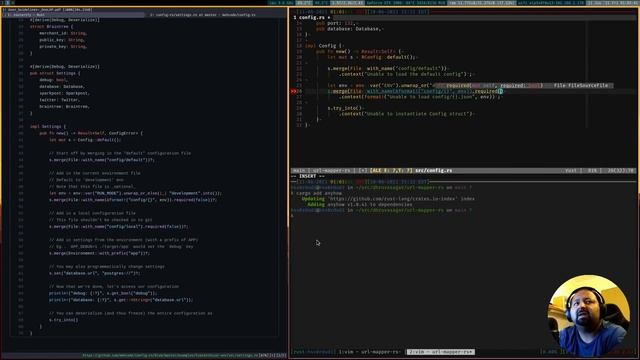Click 'pub fn new() -> Result<Self, ConfigError>' line

[x=91, y=133]
